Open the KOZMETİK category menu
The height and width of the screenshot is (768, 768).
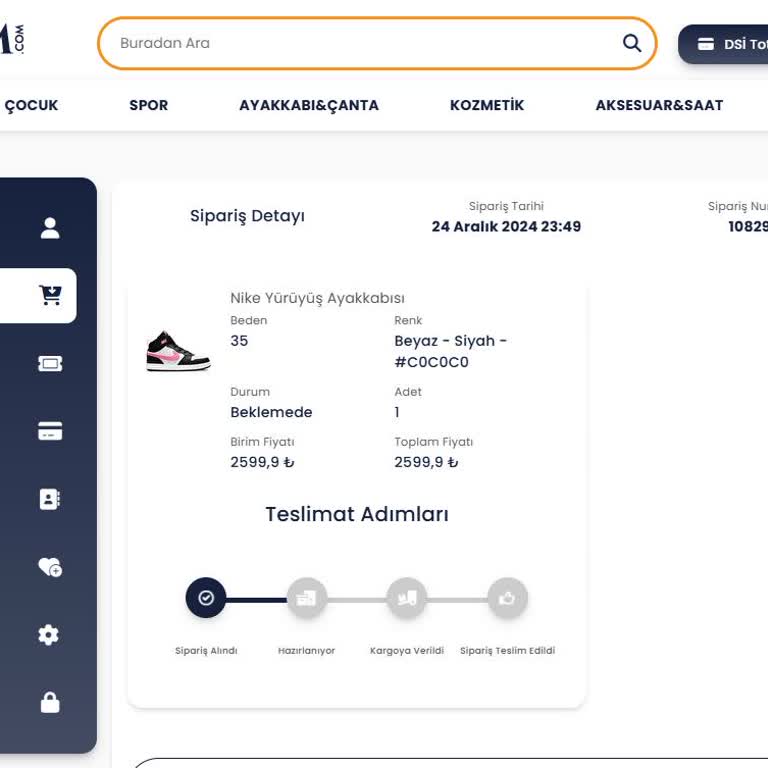[x=487, y=105]
